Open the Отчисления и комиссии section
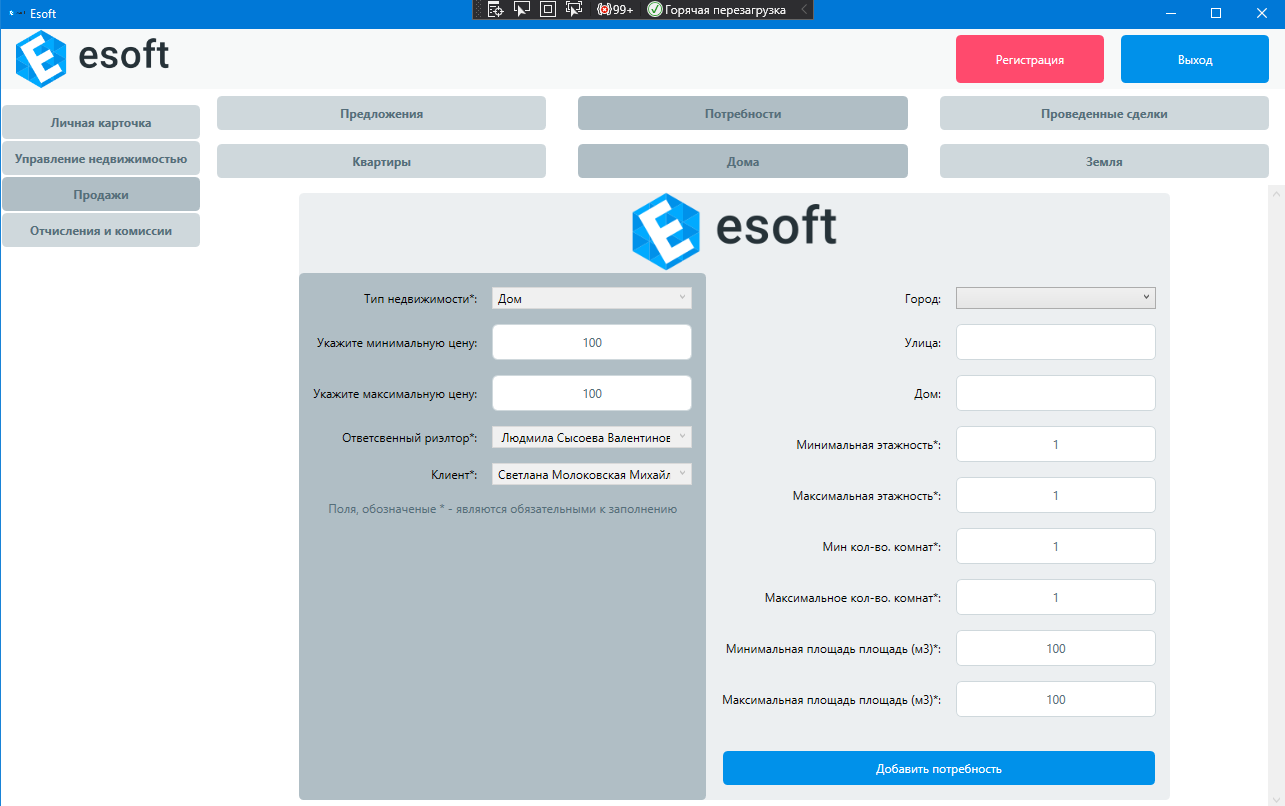The height and width of the screenshot is (806, 1285). [x=100, y=229]
